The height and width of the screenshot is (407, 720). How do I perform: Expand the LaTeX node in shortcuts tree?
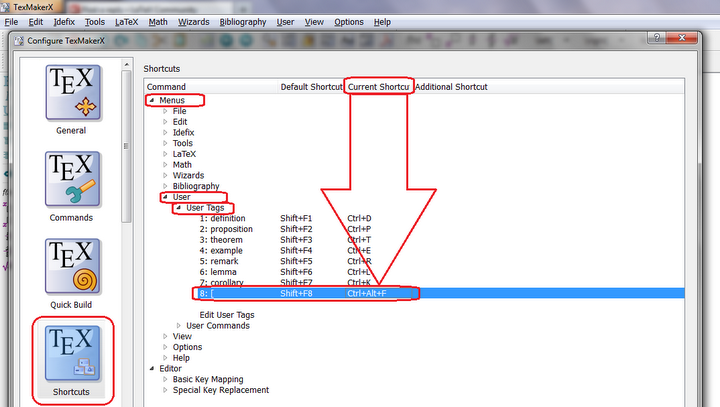165,154
